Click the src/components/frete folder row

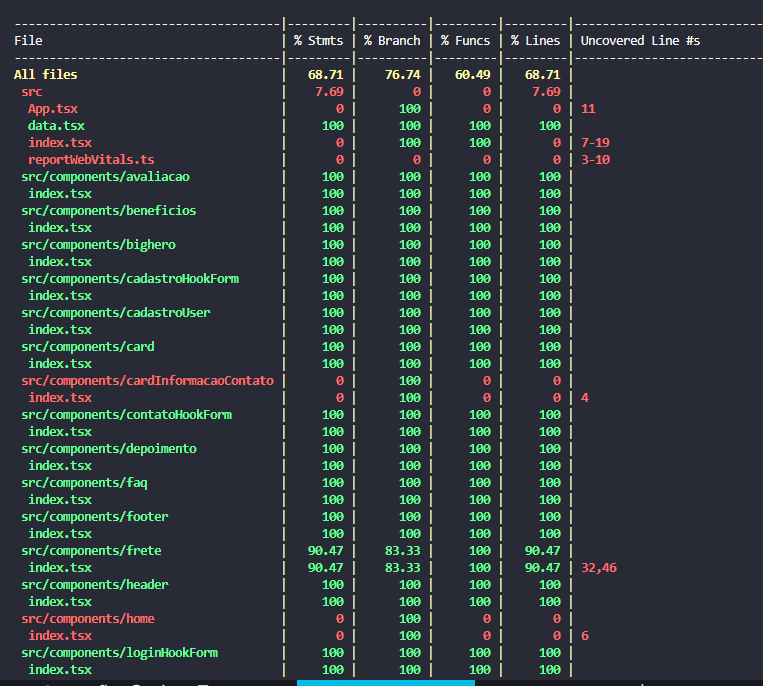[x=91, y=551]
